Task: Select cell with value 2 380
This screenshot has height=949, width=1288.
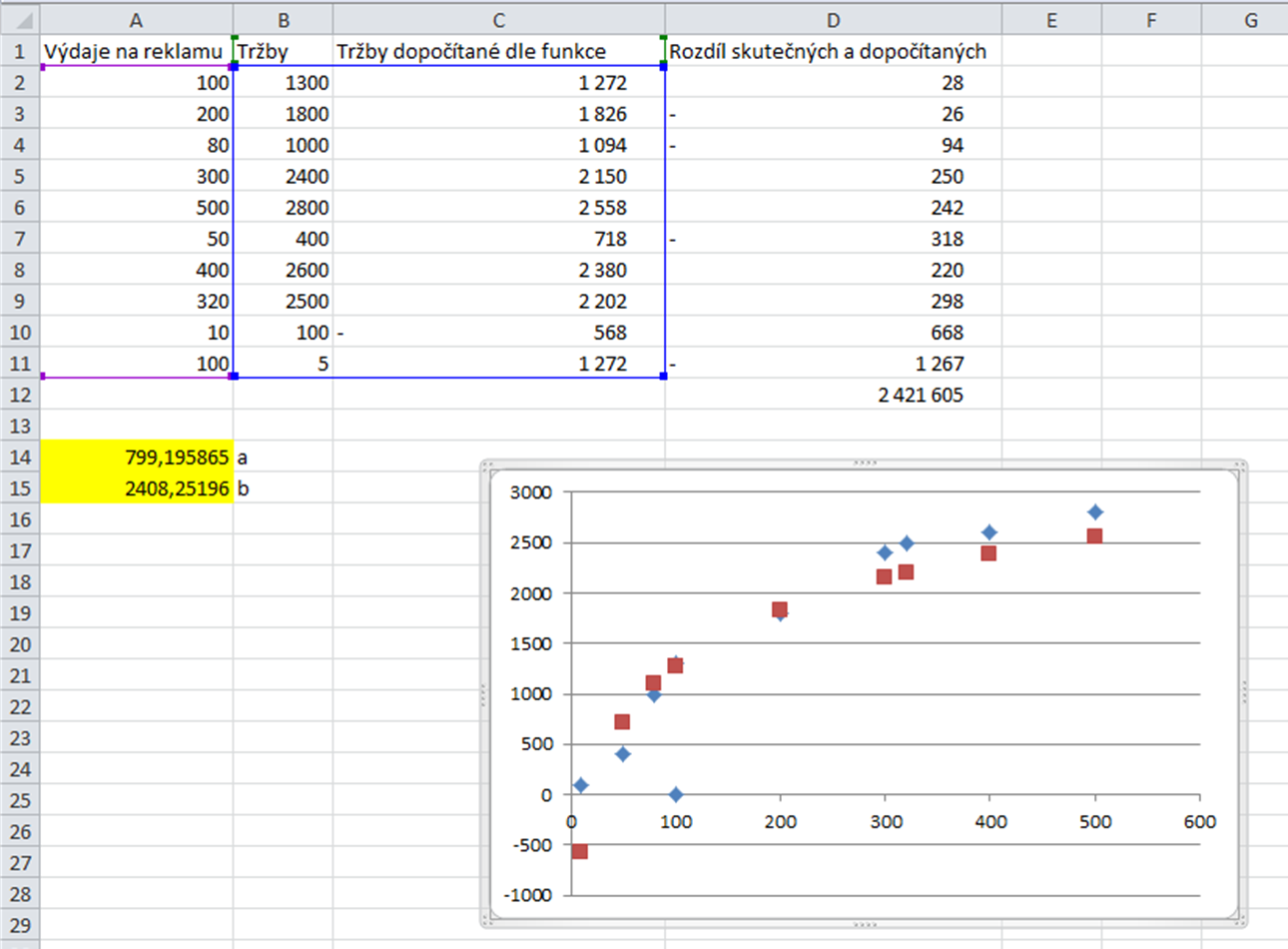Action: [x=499, y=270]
